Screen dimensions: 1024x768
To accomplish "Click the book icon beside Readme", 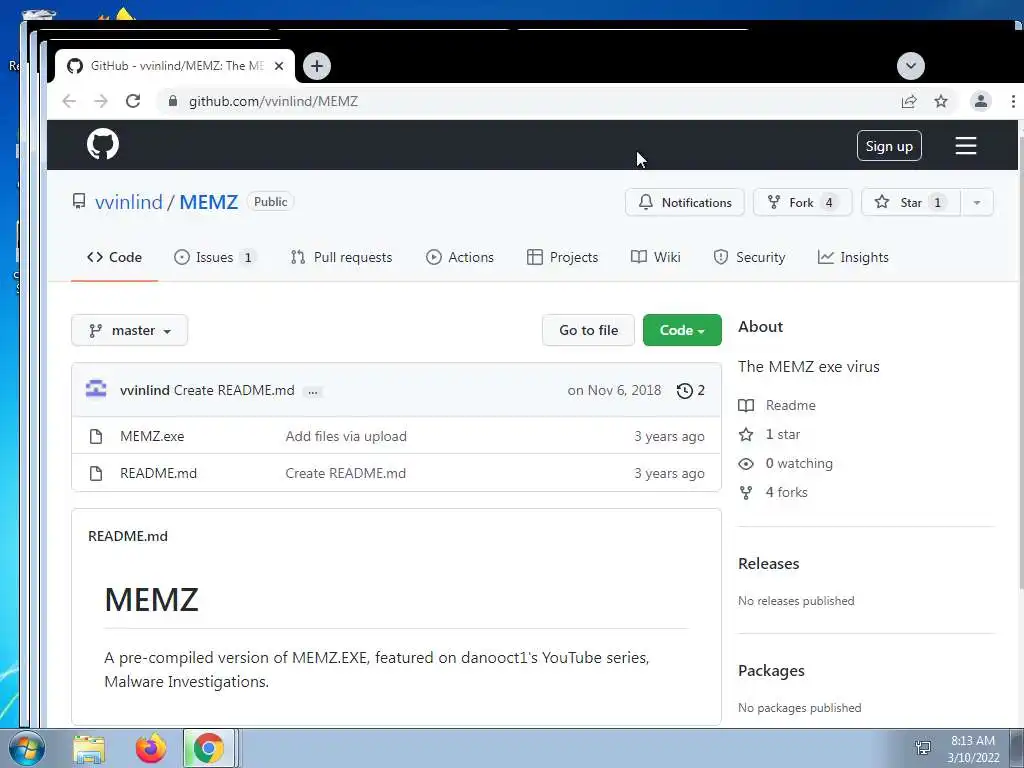I will pyautogui.click(x=746, y=406).
